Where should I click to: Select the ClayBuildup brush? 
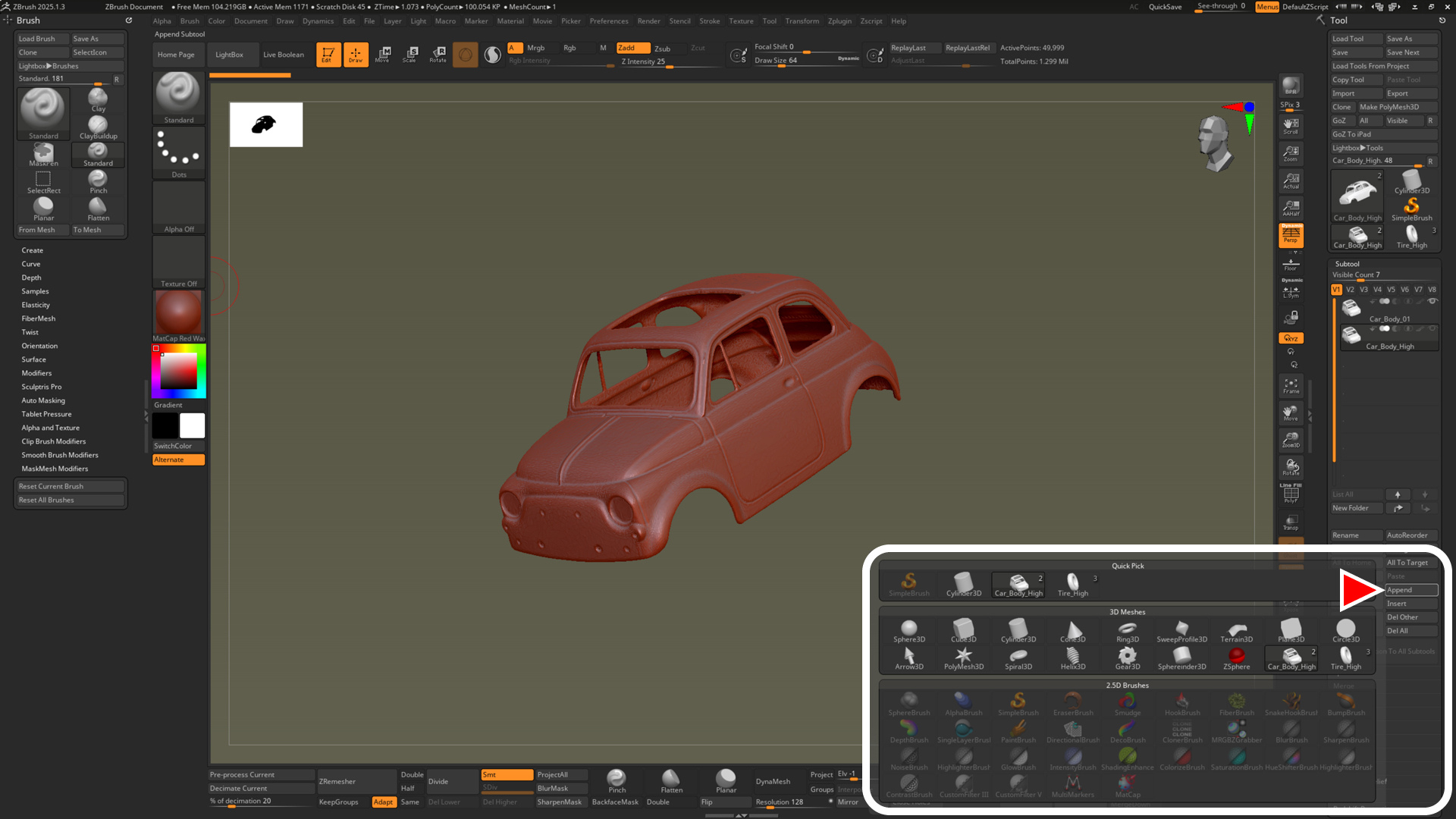click(99, 128)
